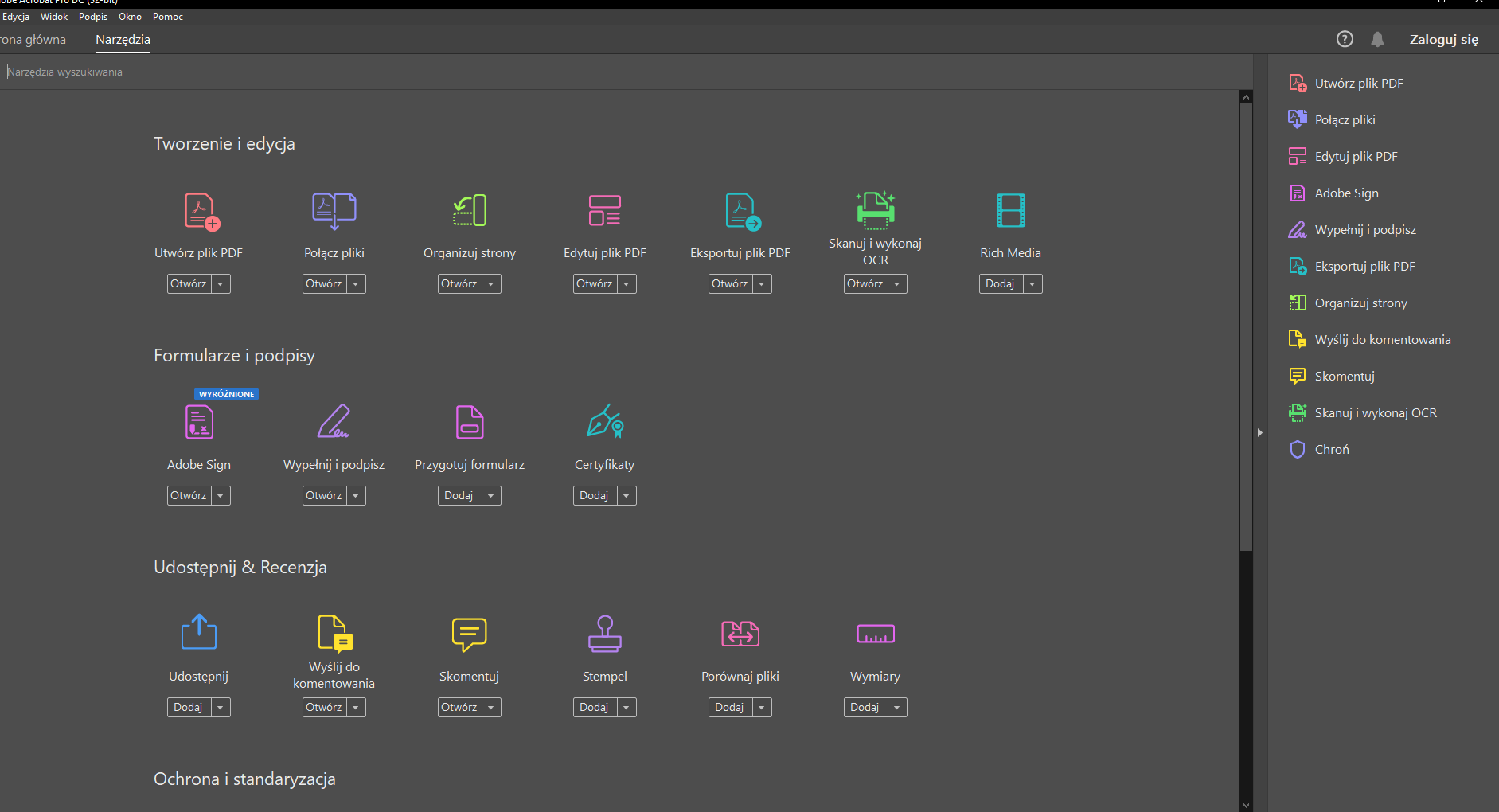This screenshot has width=1499, height=812.
Task: Expand the dropdown arrow under Porównaj pliki
Action: (762, 707)
